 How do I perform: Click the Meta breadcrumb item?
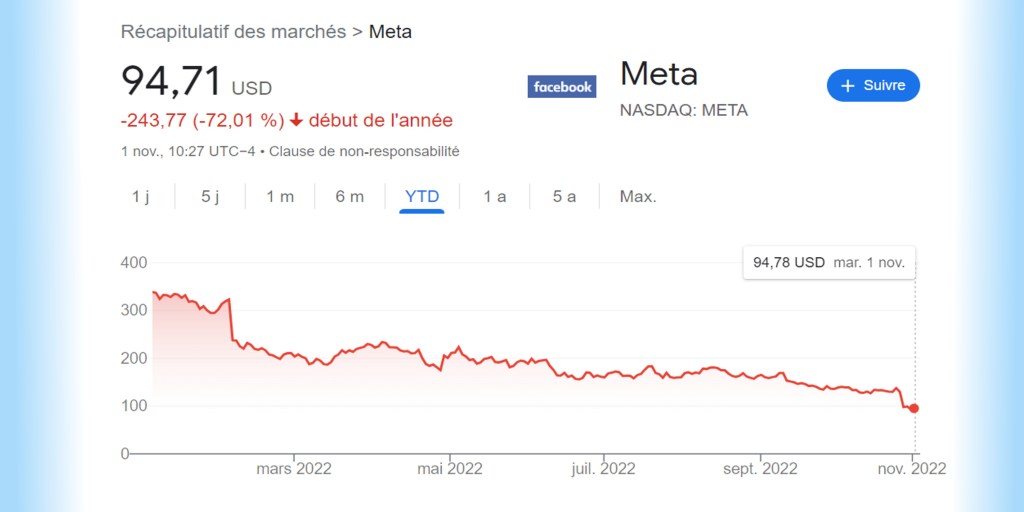390,32
